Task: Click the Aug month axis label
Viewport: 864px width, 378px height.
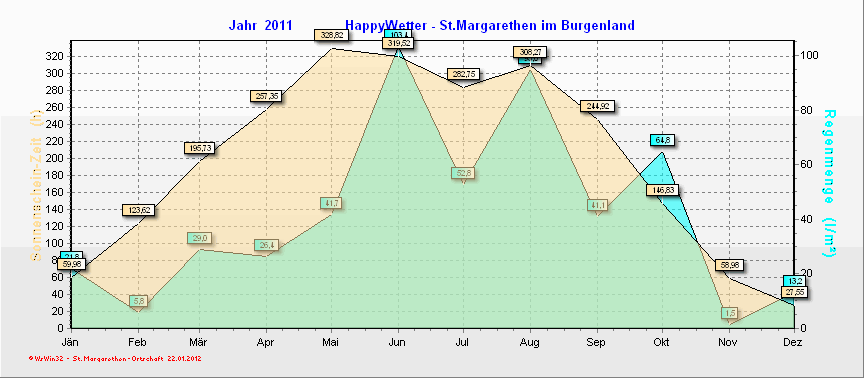Action: 530,343
